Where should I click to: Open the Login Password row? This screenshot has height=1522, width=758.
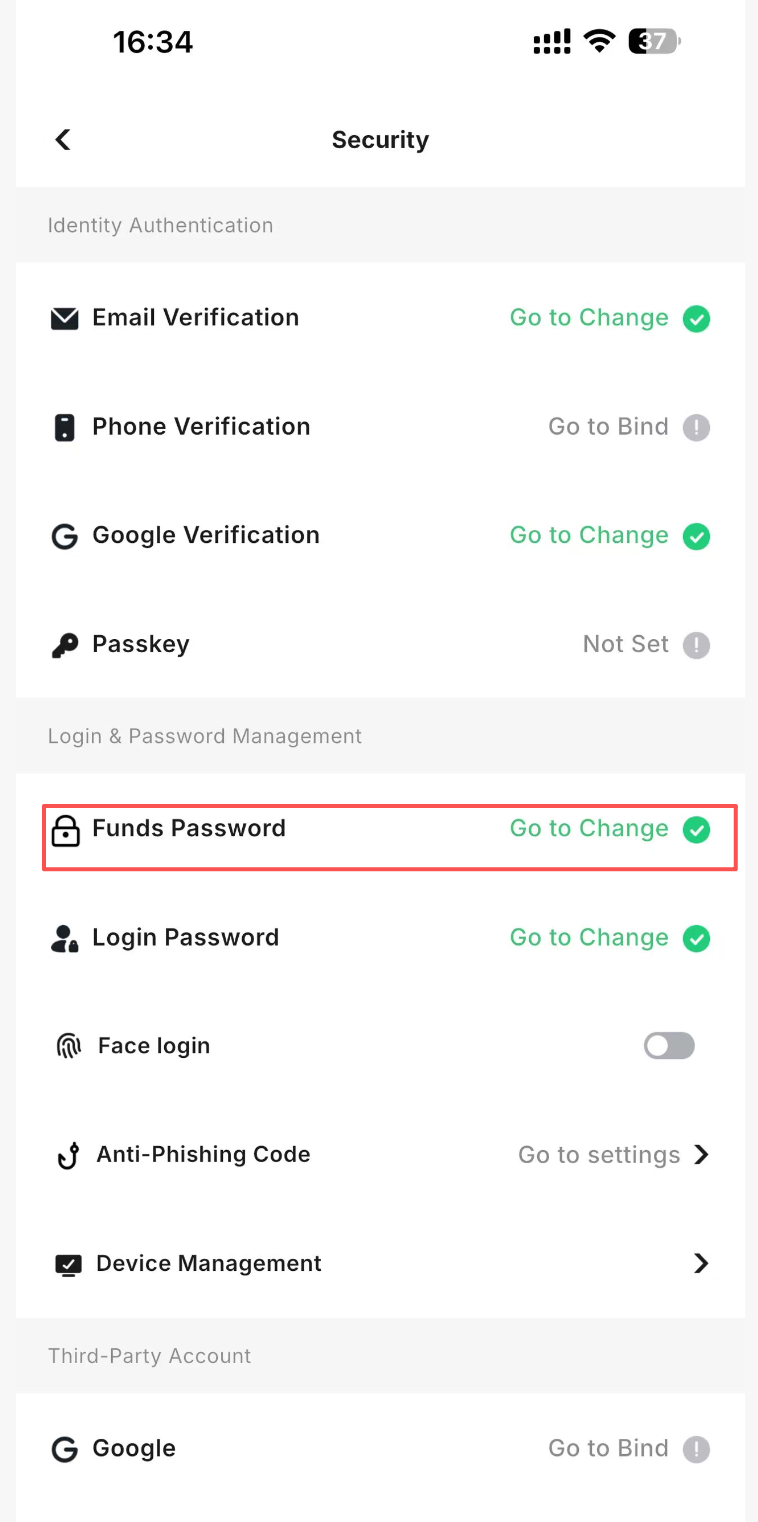pos(380,938)
